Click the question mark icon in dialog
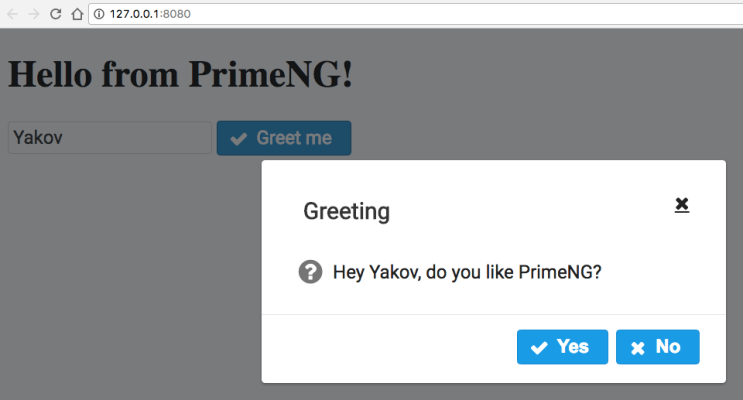Viewport: 743px width, 400px height. 310,271
